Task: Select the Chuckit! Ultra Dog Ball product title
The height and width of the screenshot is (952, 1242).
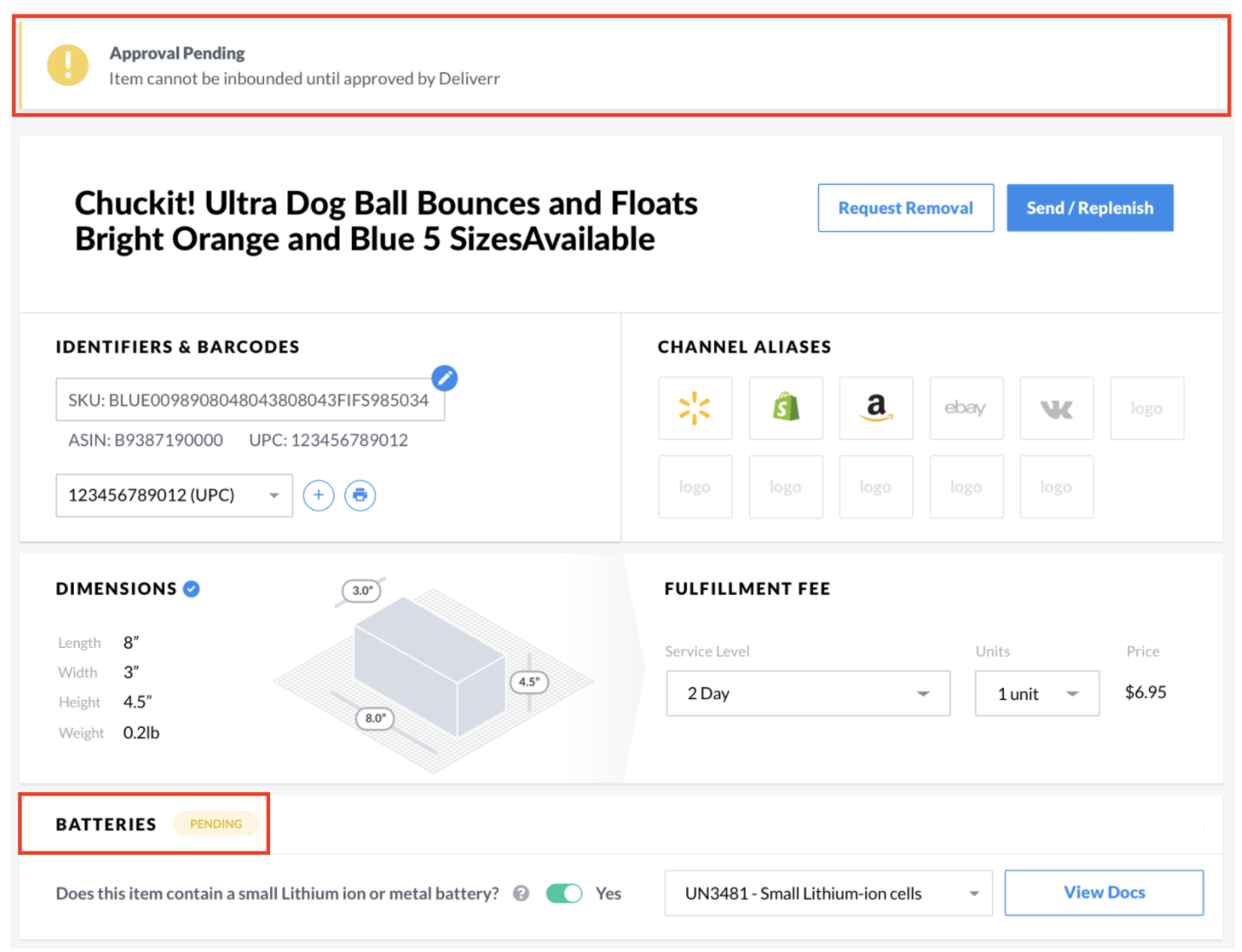Action: [386, 221]
